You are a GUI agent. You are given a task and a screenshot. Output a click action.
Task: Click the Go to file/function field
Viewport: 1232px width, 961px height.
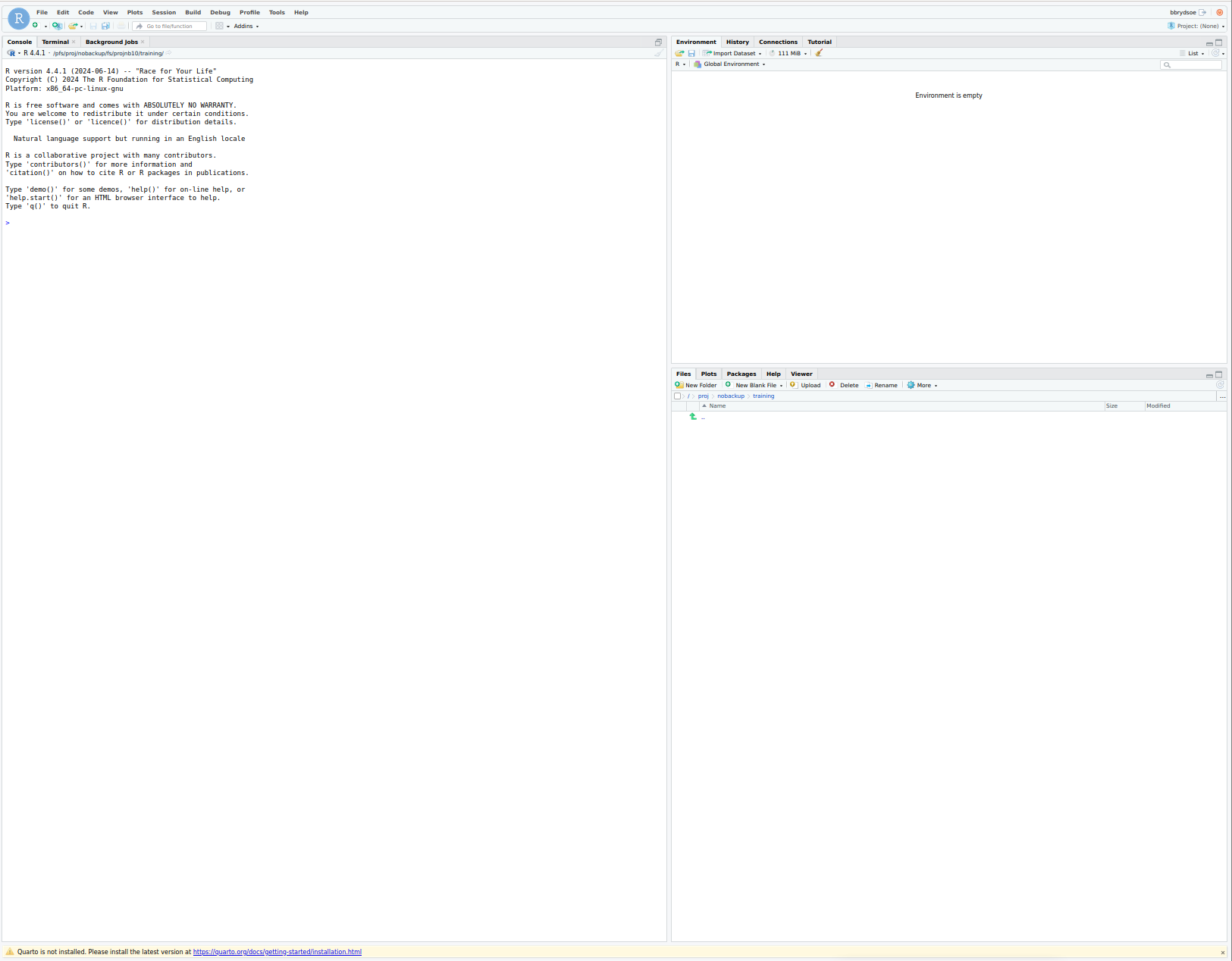point(171,26)
